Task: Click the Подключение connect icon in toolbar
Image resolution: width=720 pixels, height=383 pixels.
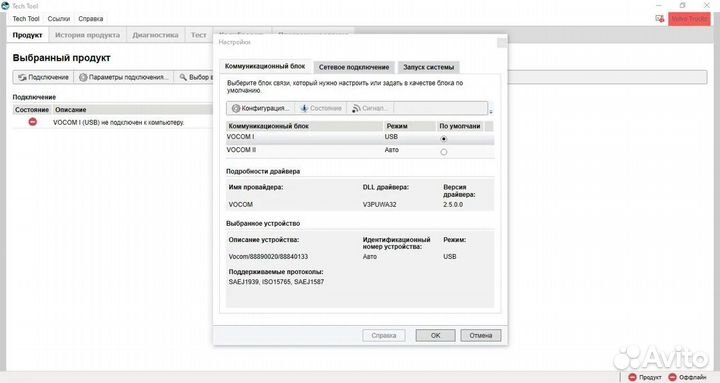Action: pos(22,78)
